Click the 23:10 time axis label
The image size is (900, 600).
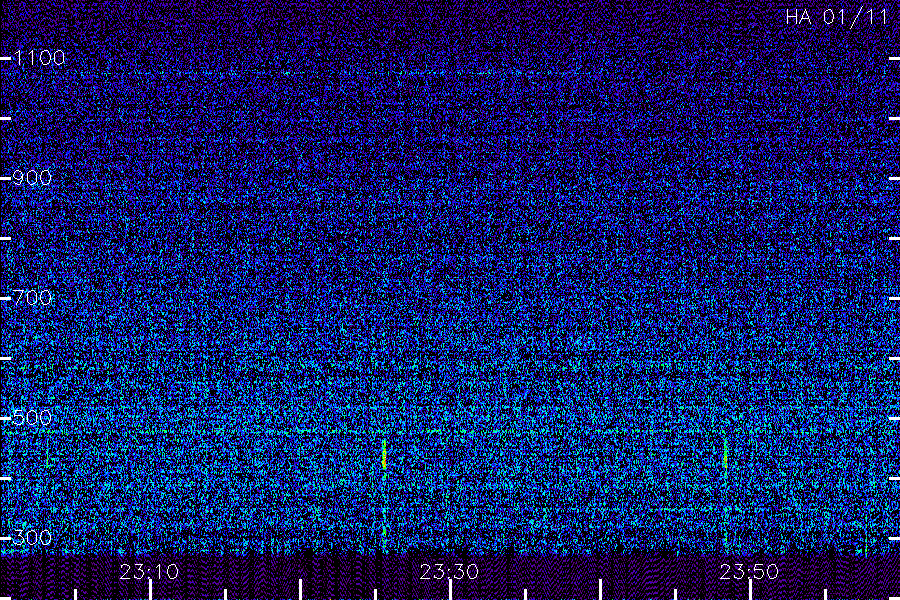click(x=149, y=572)
